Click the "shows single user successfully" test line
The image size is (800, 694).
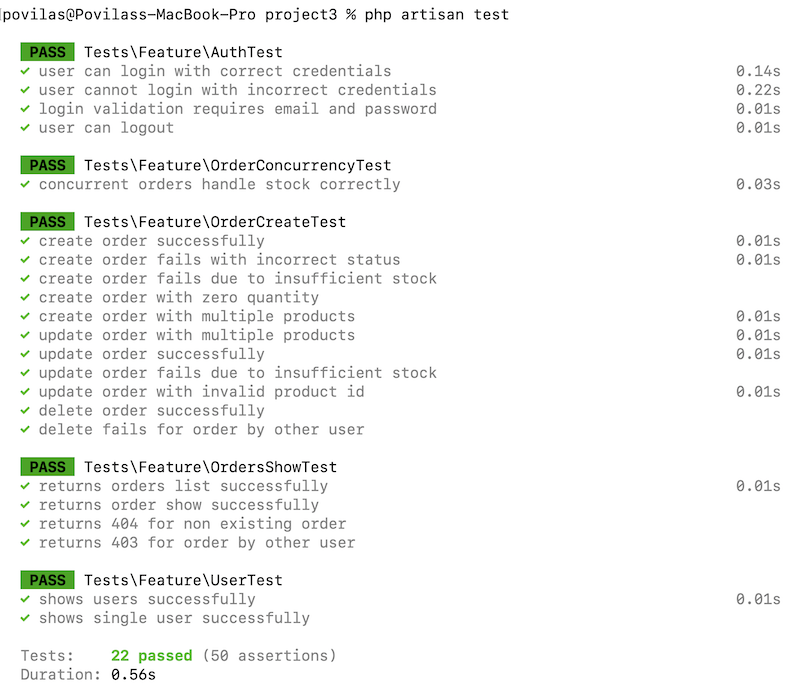(174, 619)
